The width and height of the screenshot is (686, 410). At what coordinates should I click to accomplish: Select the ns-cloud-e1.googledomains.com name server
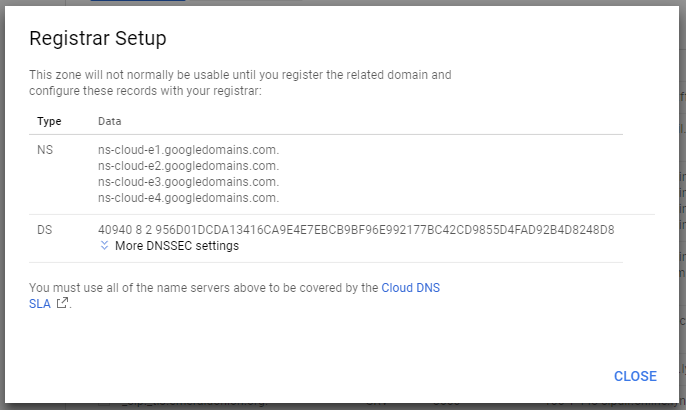click(188, 150)
